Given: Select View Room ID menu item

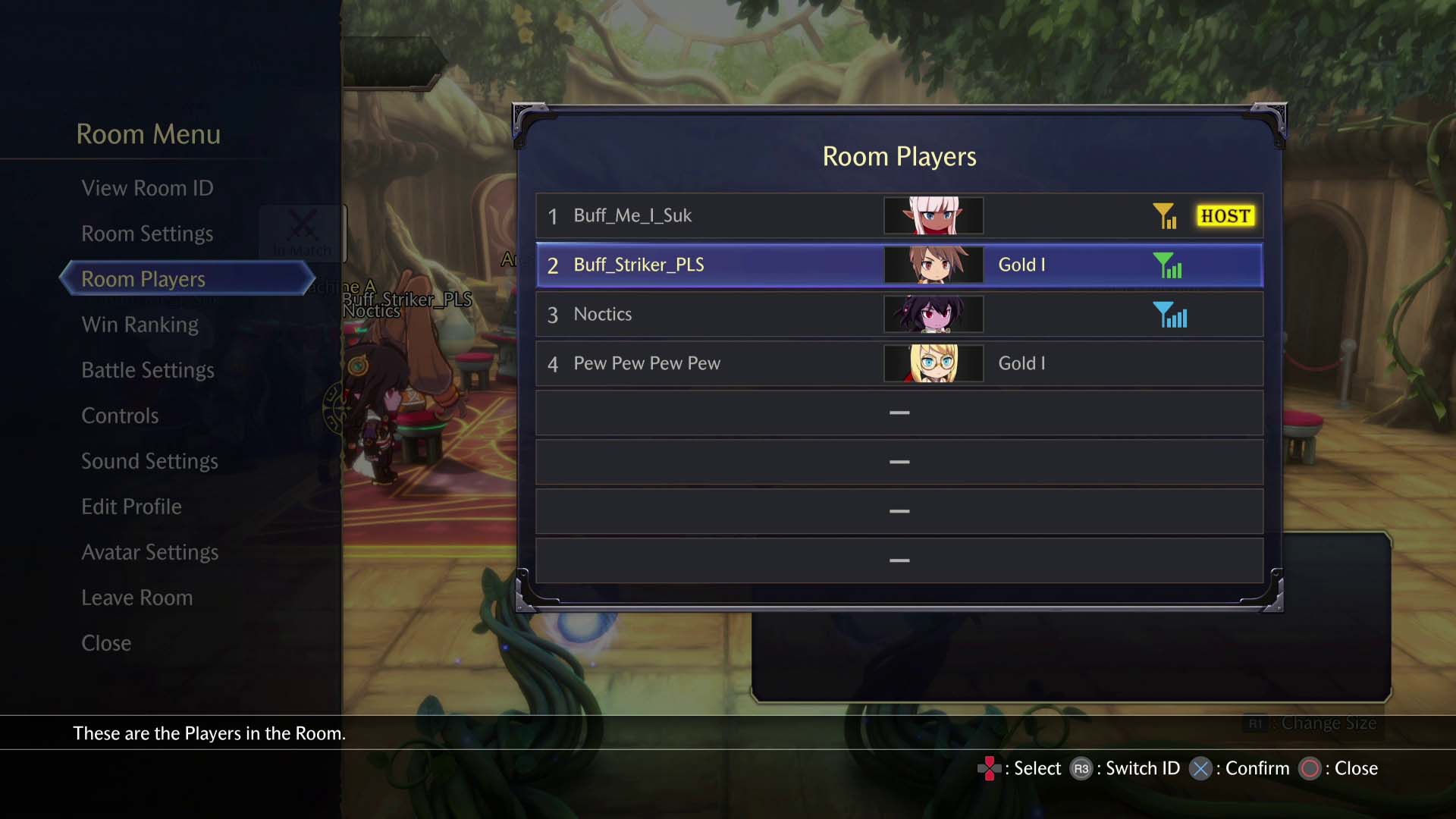Looking at the screenshot, I should click(x=146, y=187).
